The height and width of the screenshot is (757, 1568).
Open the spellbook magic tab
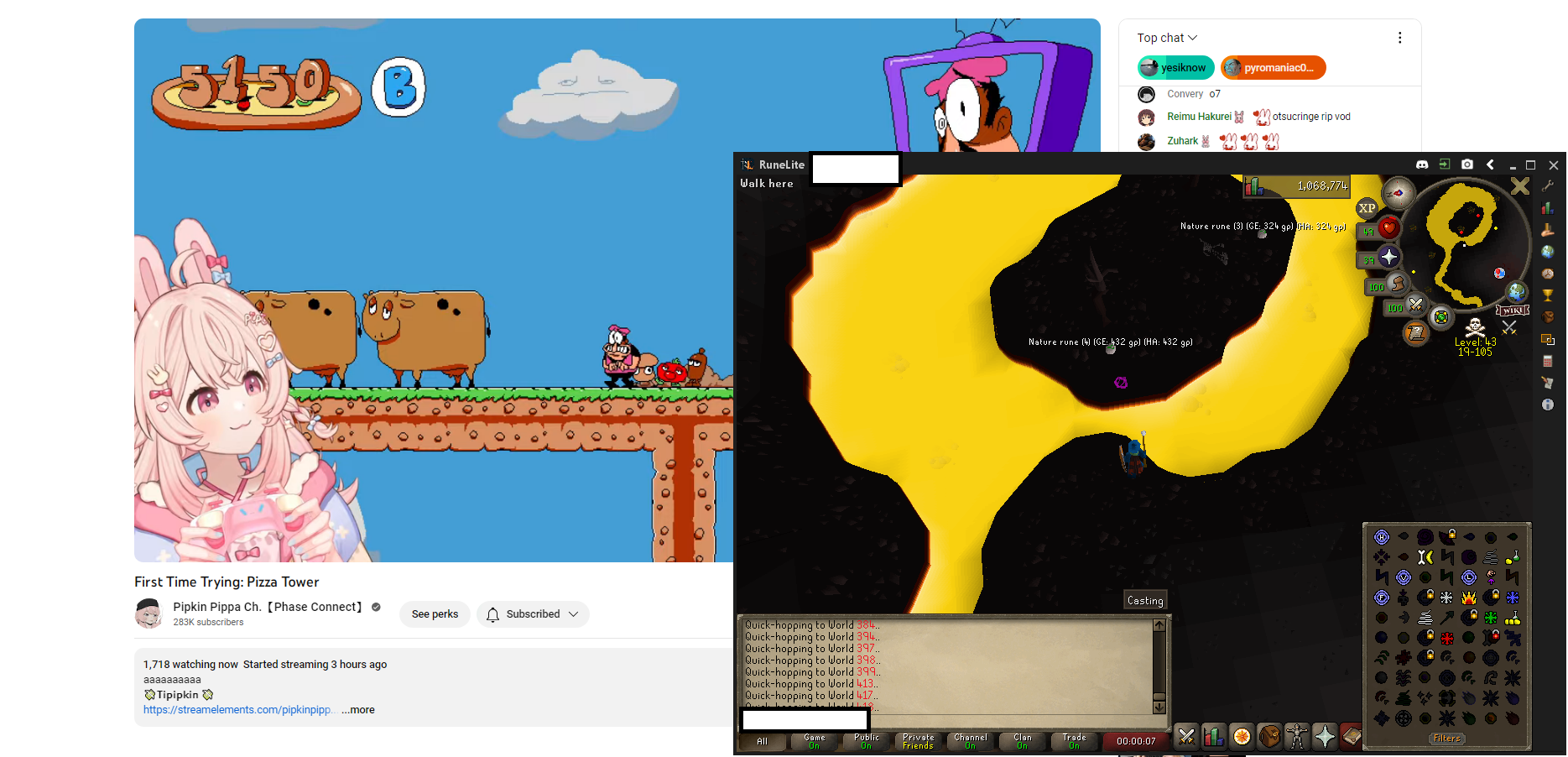(x=1352, y=737)
